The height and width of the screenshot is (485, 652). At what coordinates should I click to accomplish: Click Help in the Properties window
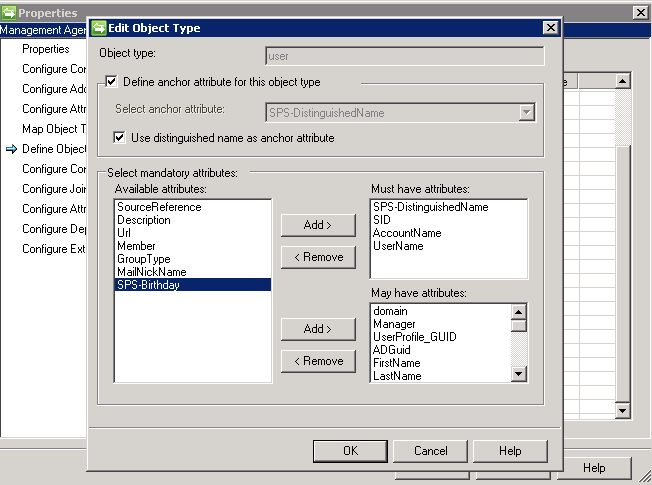coord(594,468)
